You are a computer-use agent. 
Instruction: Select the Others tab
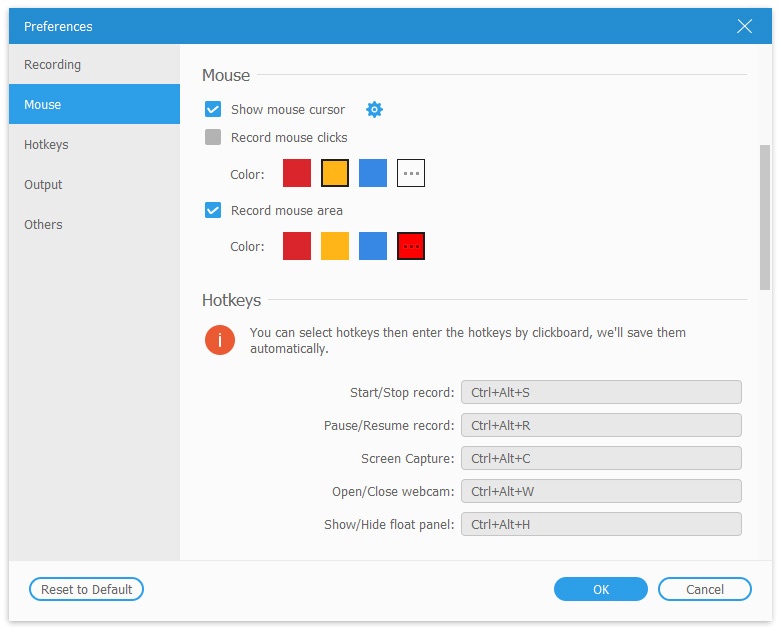click(44, 225)
